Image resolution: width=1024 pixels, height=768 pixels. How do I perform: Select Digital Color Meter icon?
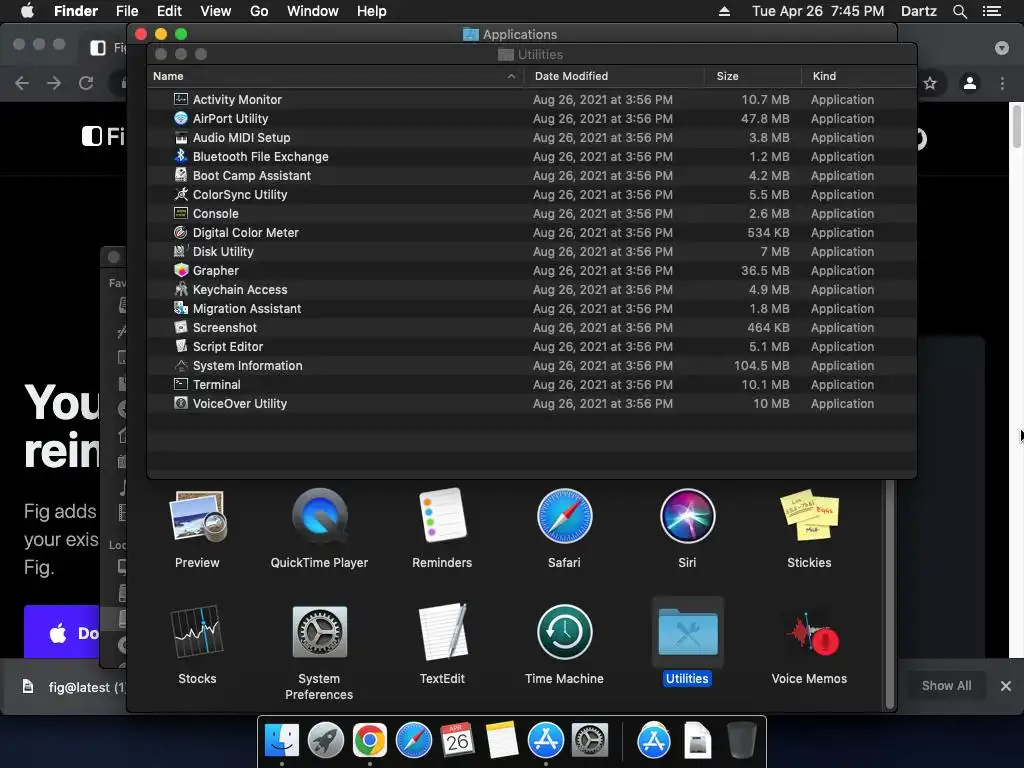tap(181, 232)
